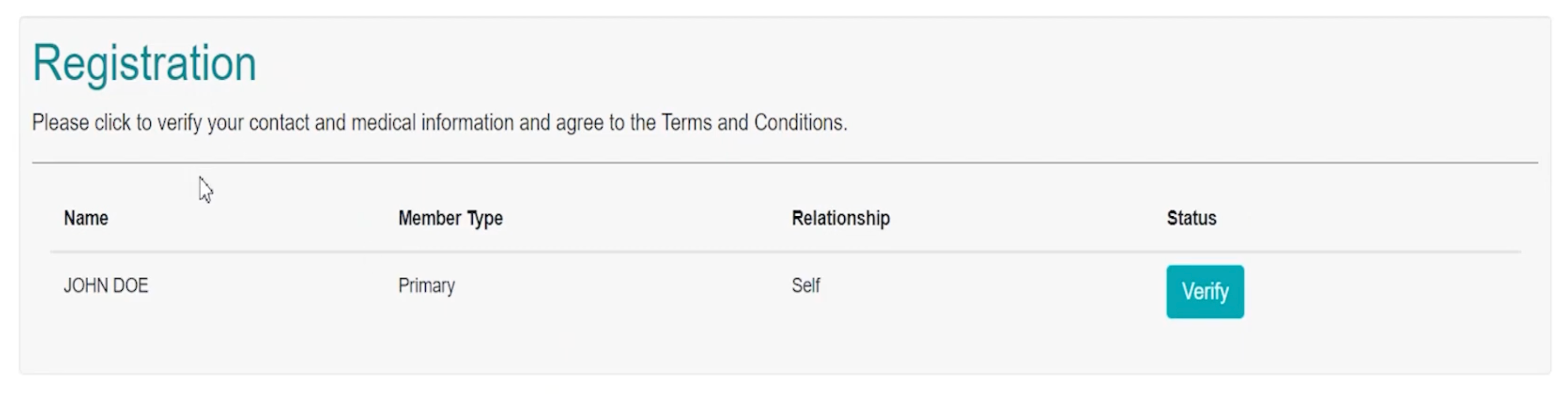
Task: Select the Self relationship cell
Action: (805, 285)
